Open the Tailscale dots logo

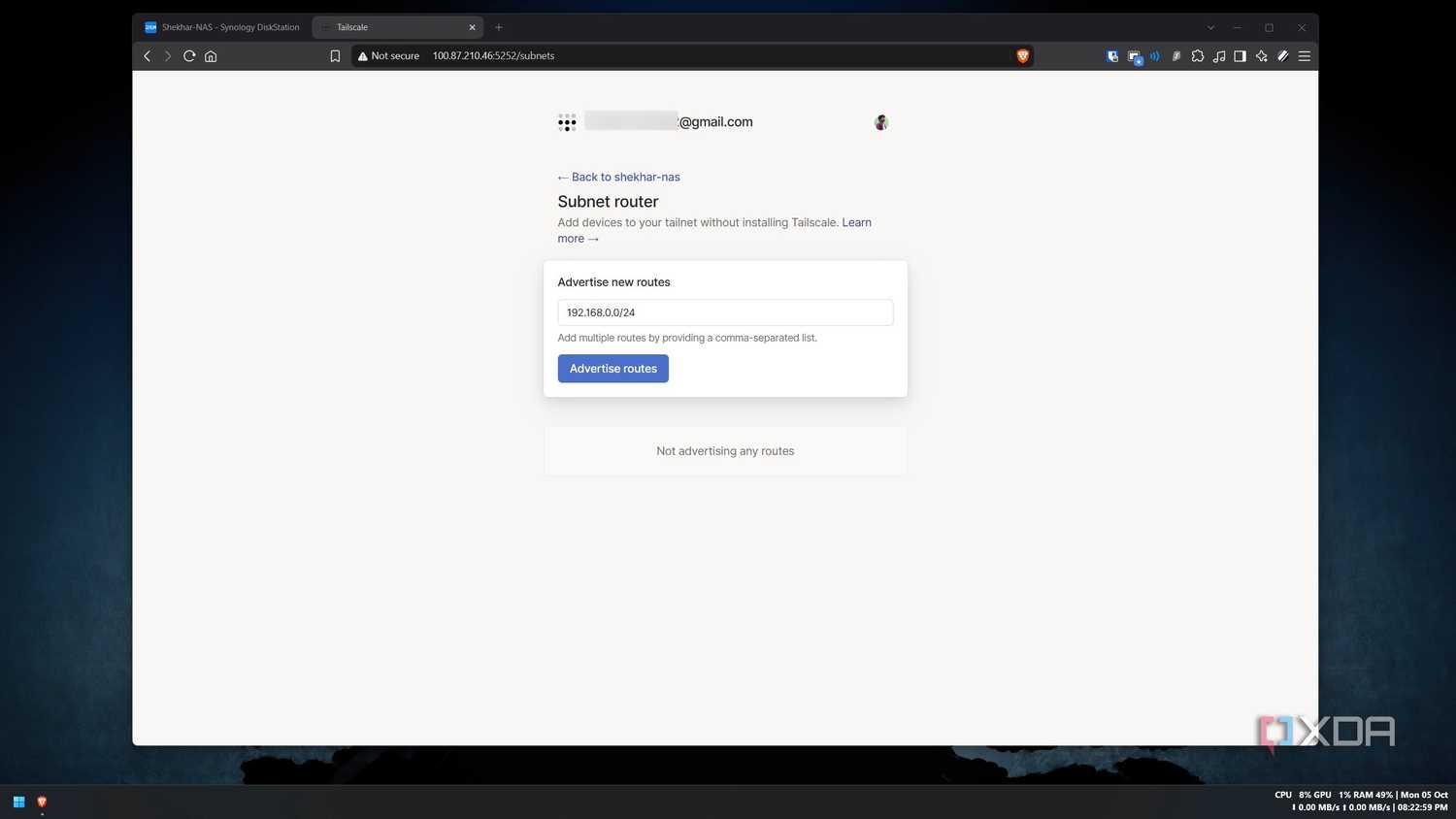point(567,122)
